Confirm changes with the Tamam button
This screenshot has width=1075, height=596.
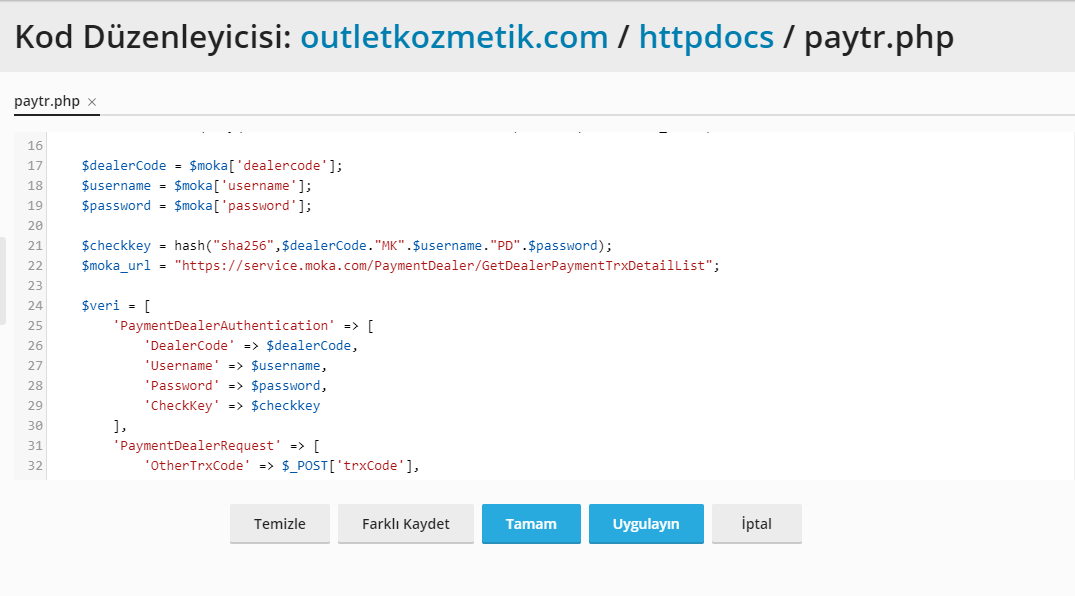click(531, 524)
